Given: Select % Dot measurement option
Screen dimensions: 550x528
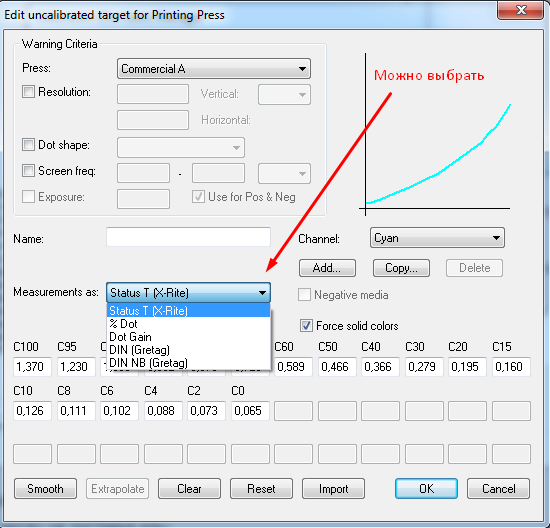Looking at the screenshot, I should point(188,323).
